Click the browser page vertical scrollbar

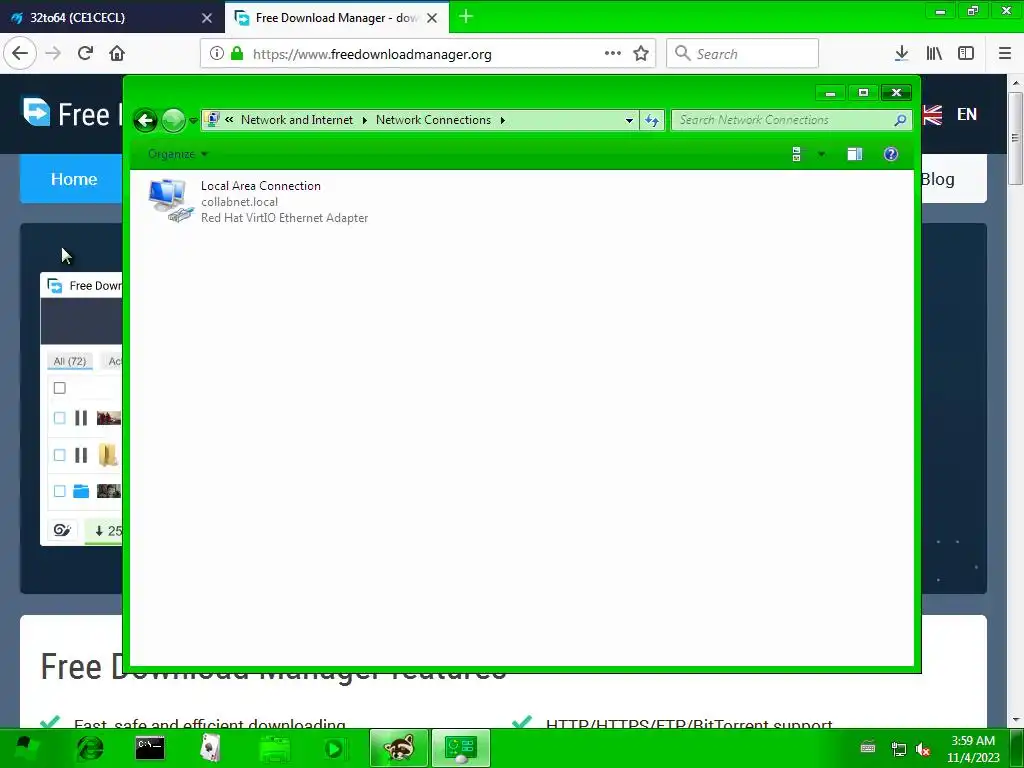[x=1016, y=138]
